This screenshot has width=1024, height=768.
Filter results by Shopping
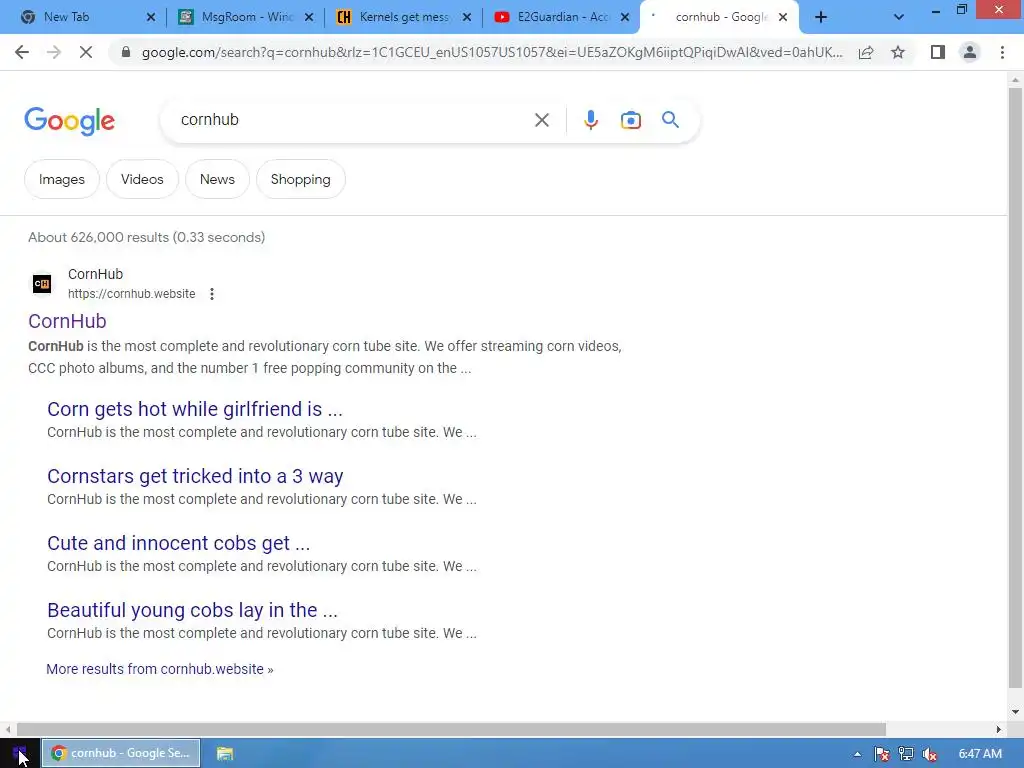pos(300,180)
